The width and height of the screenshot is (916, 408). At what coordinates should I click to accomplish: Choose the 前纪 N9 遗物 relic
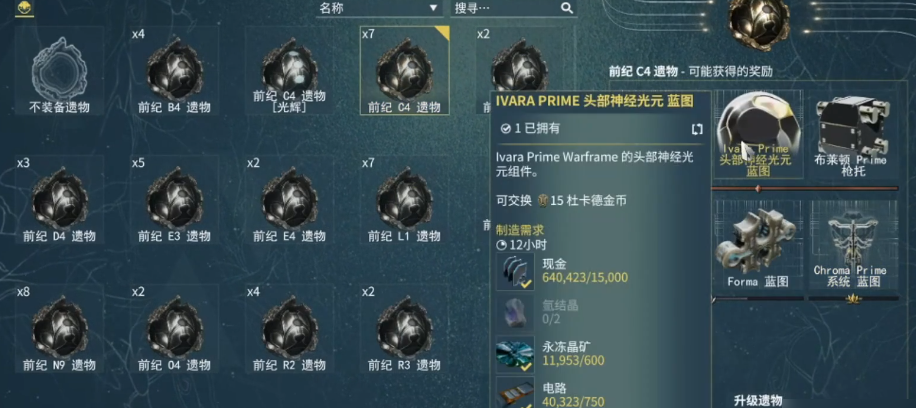click(x=59, y=329)
